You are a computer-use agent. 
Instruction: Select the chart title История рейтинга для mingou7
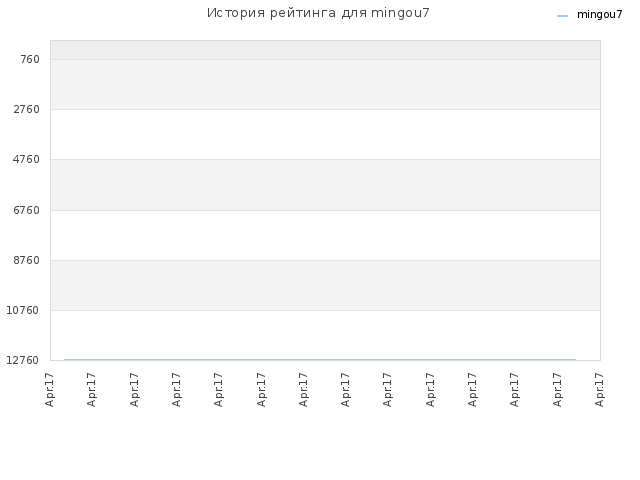click(x=318, y=13)
